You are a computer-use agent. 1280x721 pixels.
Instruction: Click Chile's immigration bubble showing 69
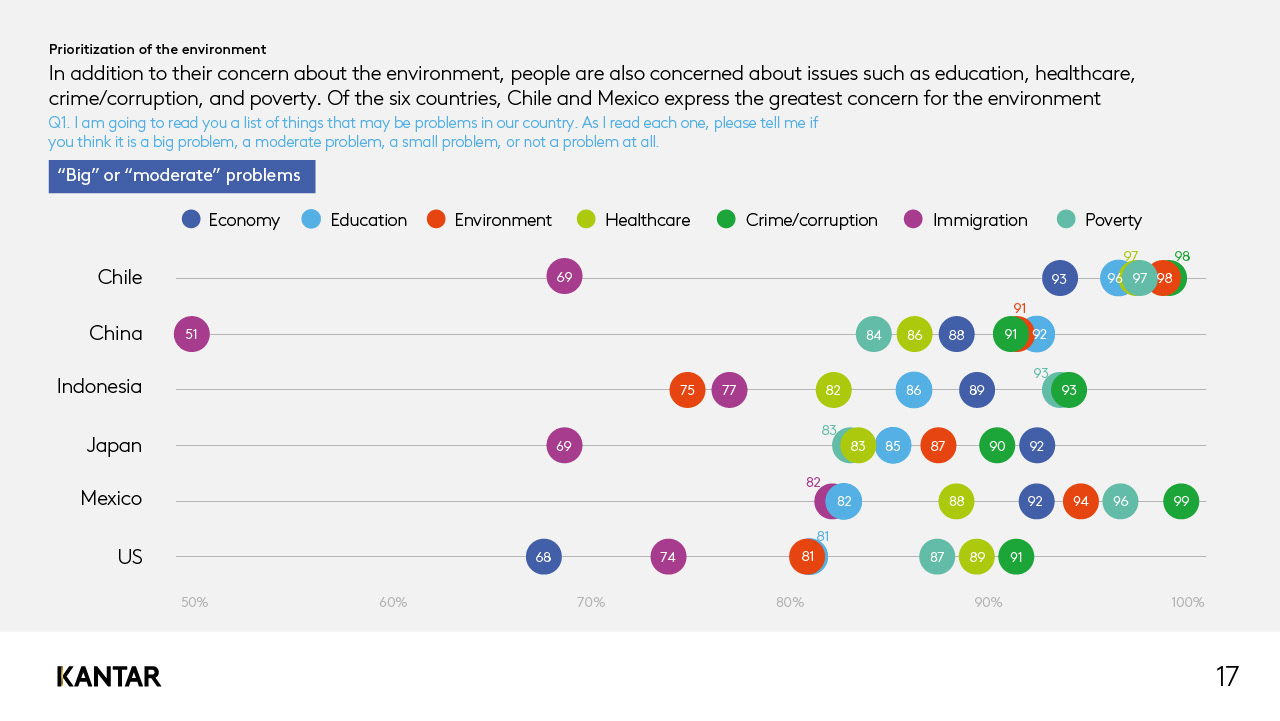click(564, 277)
